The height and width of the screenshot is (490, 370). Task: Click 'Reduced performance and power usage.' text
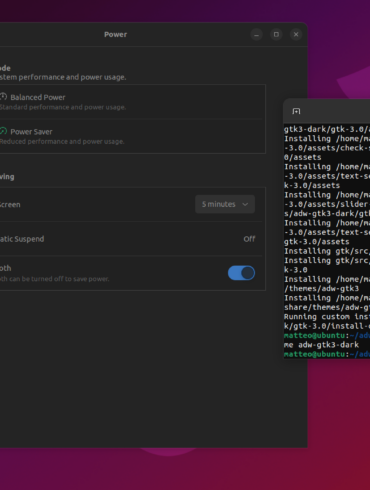point(62,142)
